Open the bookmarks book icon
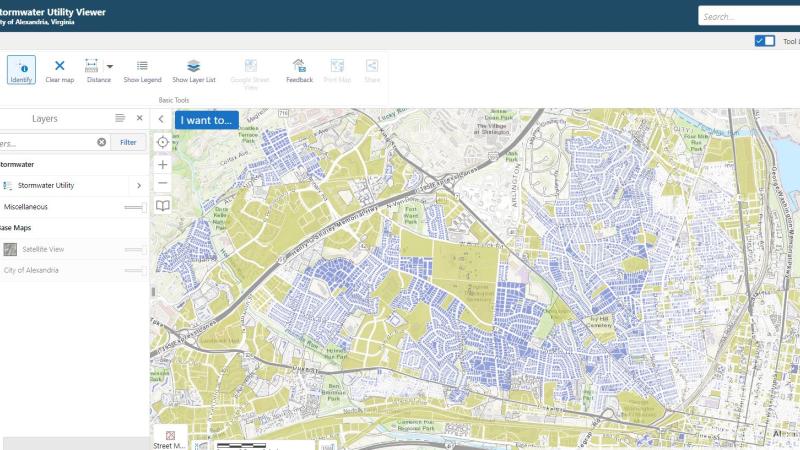This screenshot has height=450, width=800. click(163, 206)
